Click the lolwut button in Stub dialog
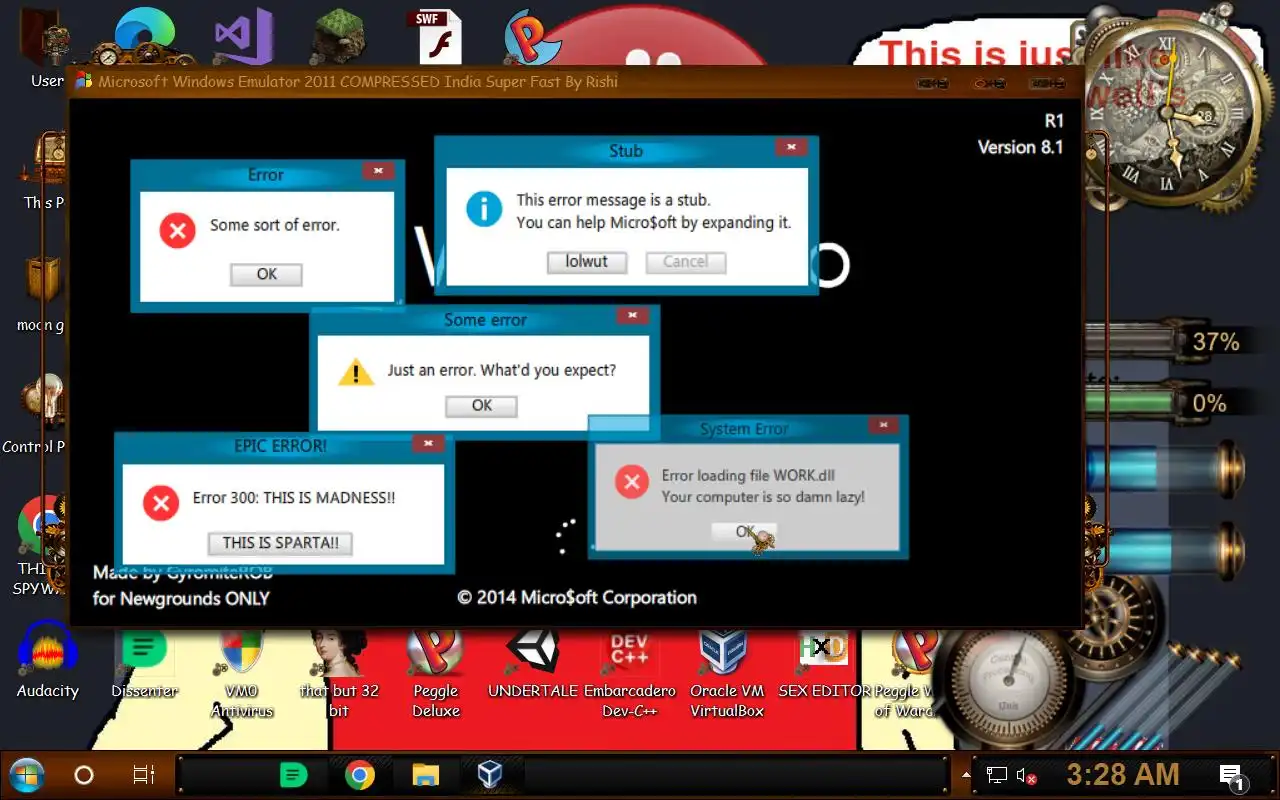Image resolution: width=1280 pixels, height=800 pixels. click(587, 262)
